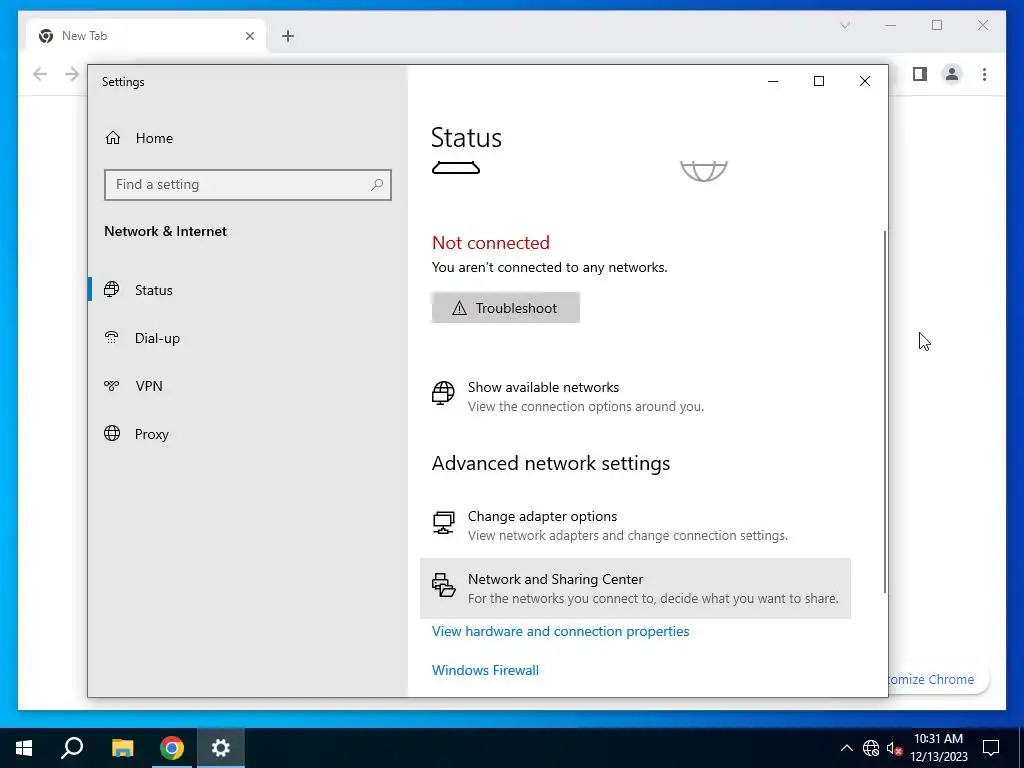Viewport: 1024px width, 768px height.
Task: Close the New Tab tab
Action: click(249, 36)
